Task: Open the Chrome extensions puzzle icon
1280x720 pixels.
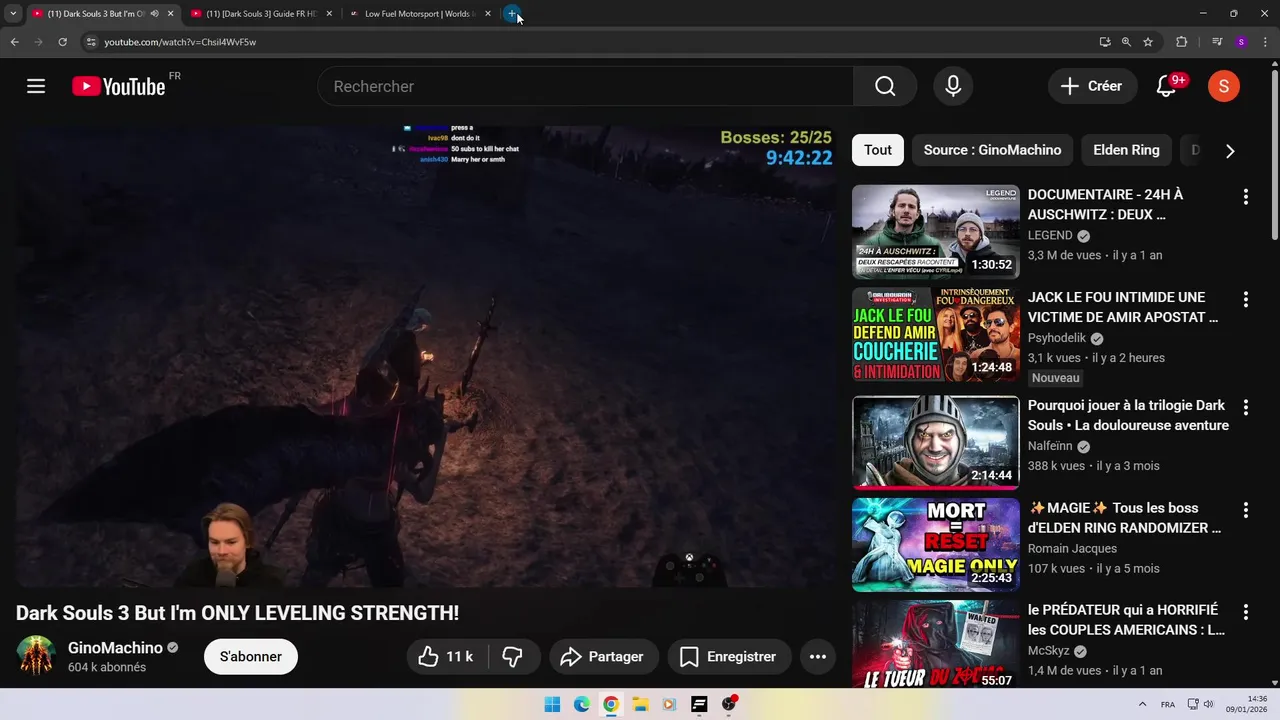Action: click(1181, 42)
